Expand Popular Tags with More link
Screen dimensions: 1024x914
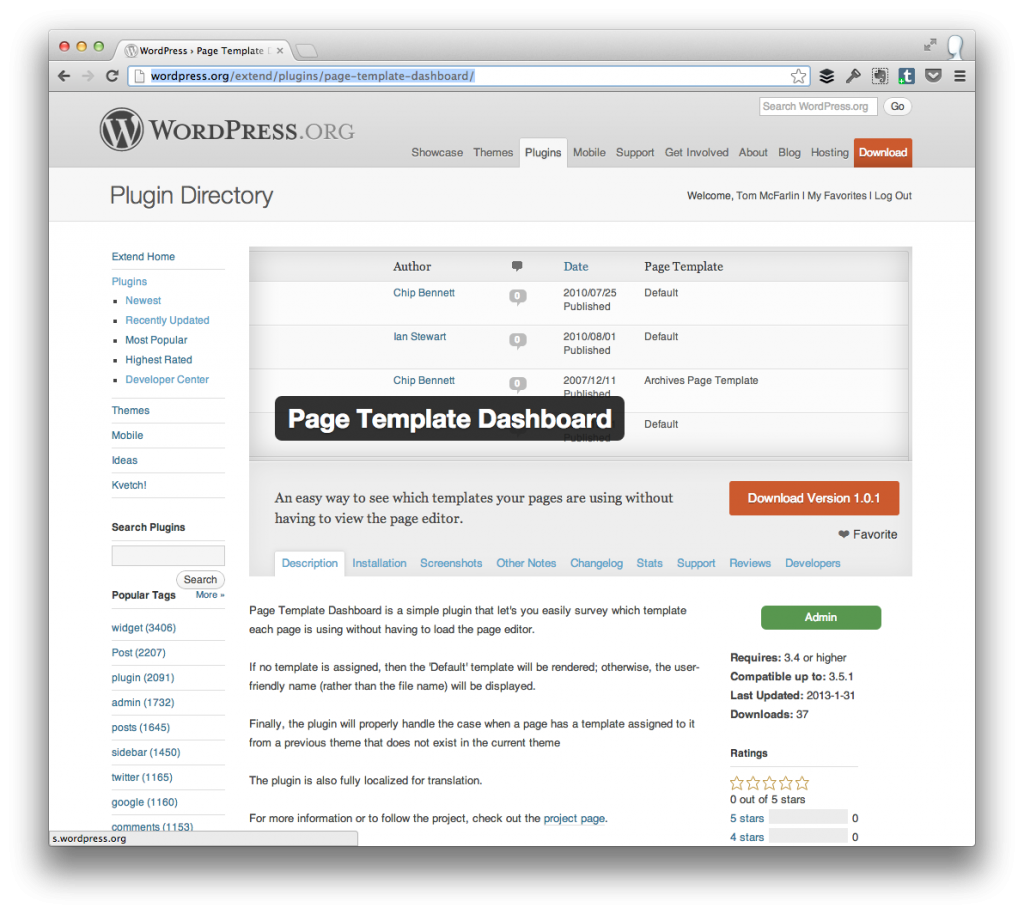tap(208, 594)
